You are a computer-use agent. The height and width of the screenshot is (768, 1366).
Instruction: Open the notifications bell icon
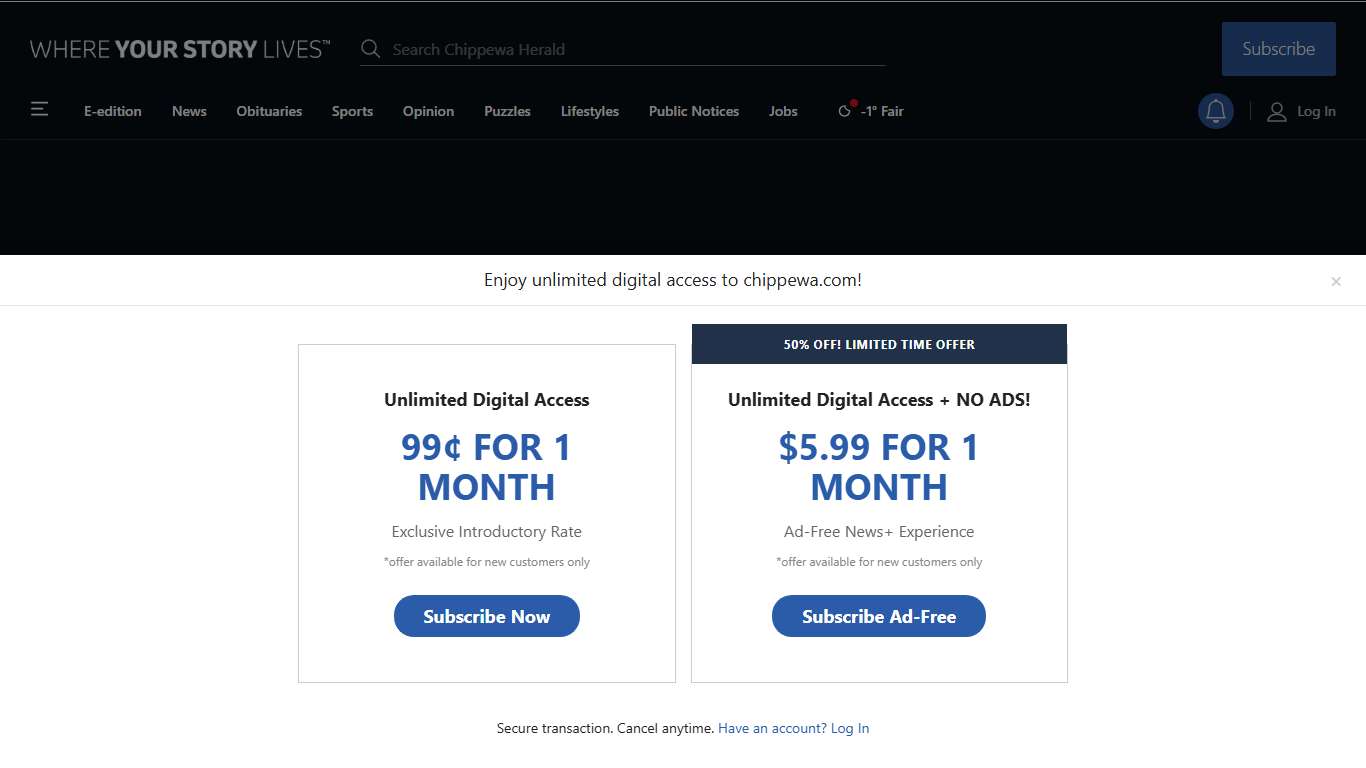(x=1215, y=111)
